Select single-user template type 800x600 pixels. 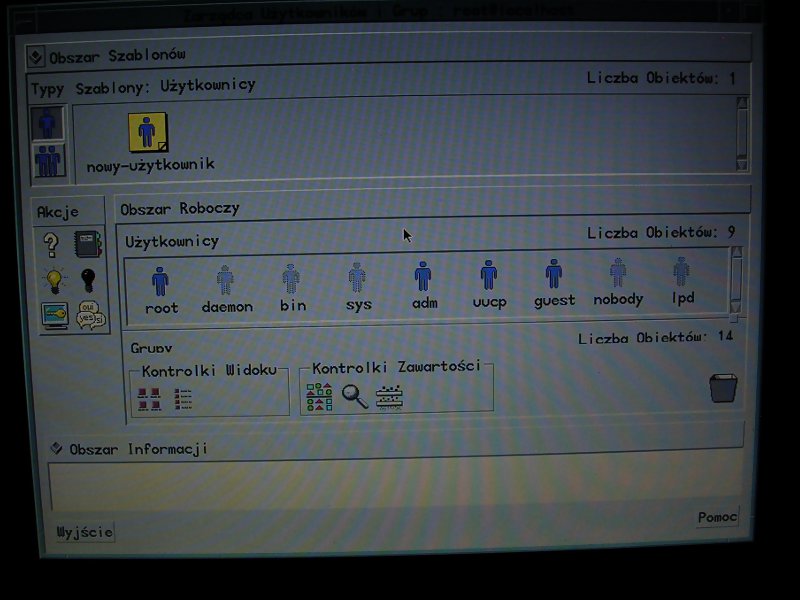[48, 123]
